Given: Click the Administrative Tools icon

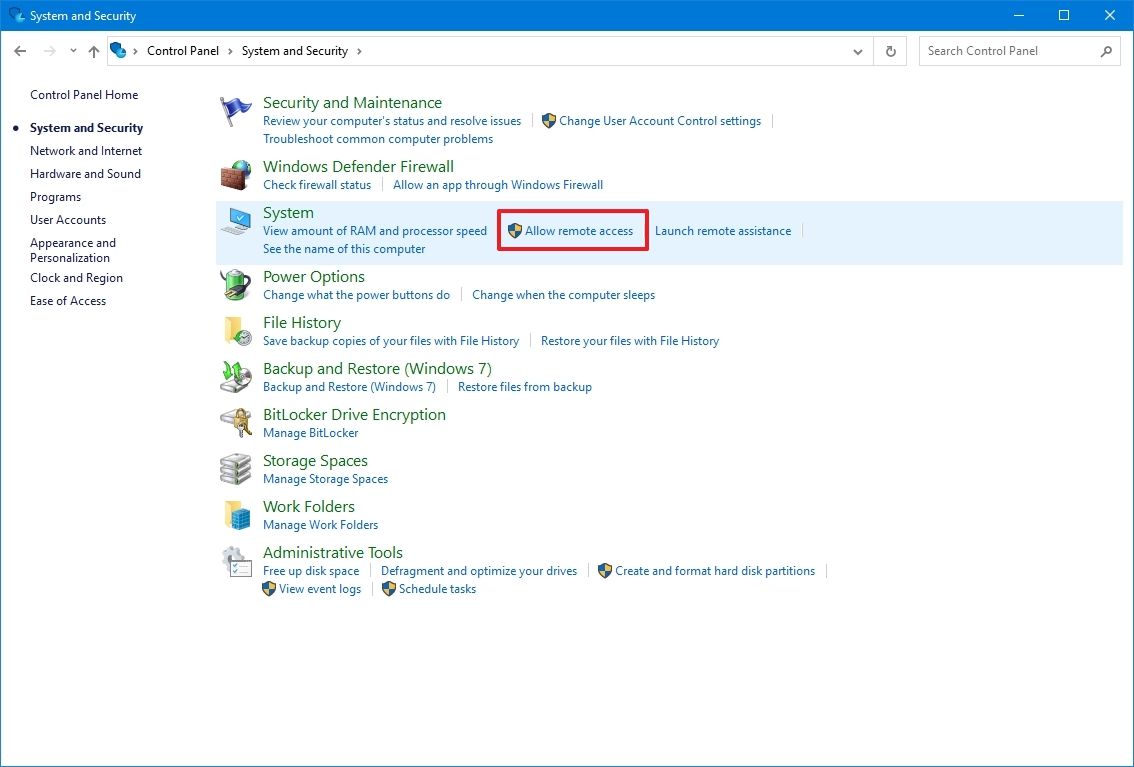Looking at the screenshot, I should 235,561.
